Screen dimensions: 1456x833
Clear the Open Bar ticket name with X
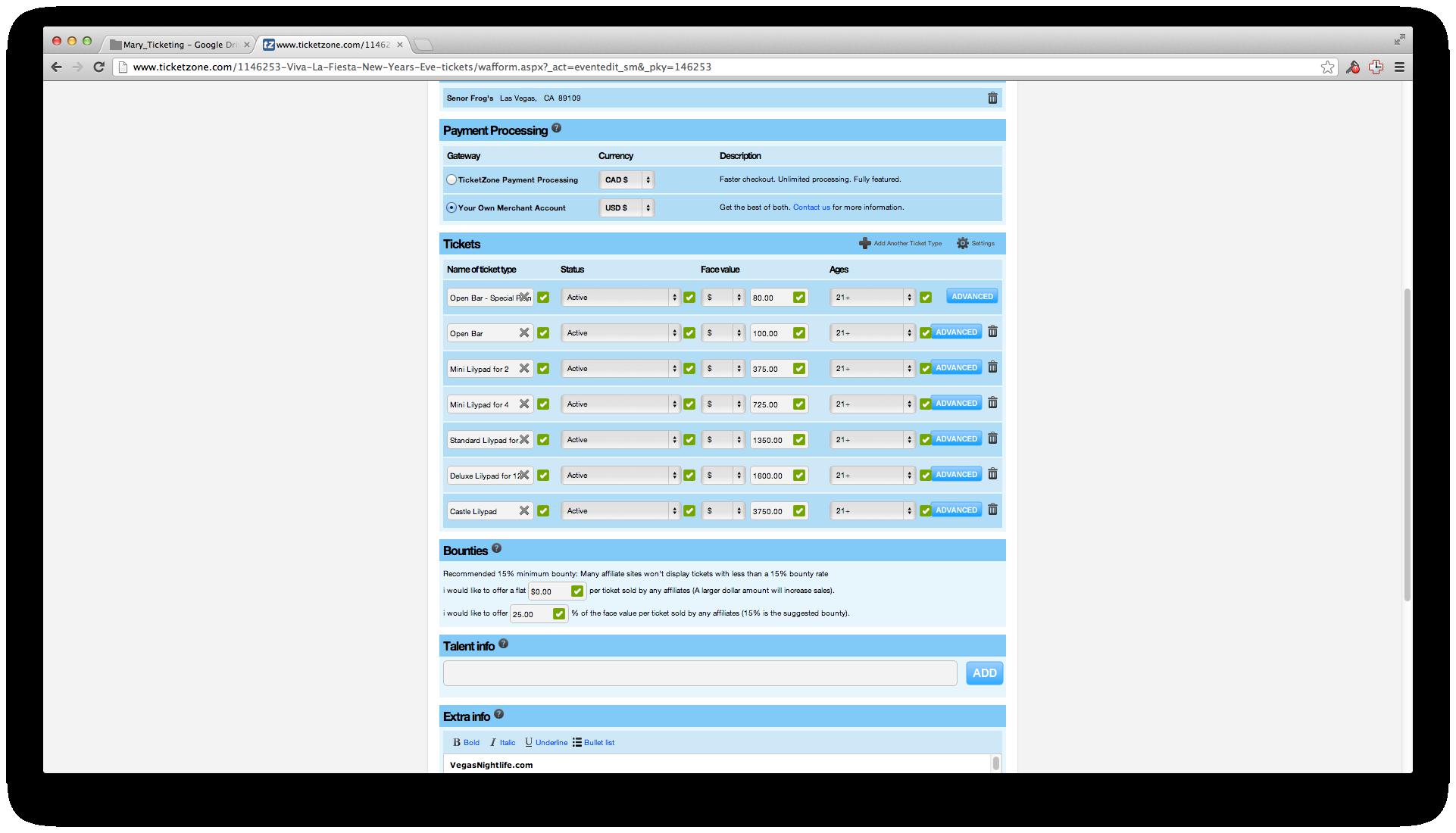pos(523,333)
